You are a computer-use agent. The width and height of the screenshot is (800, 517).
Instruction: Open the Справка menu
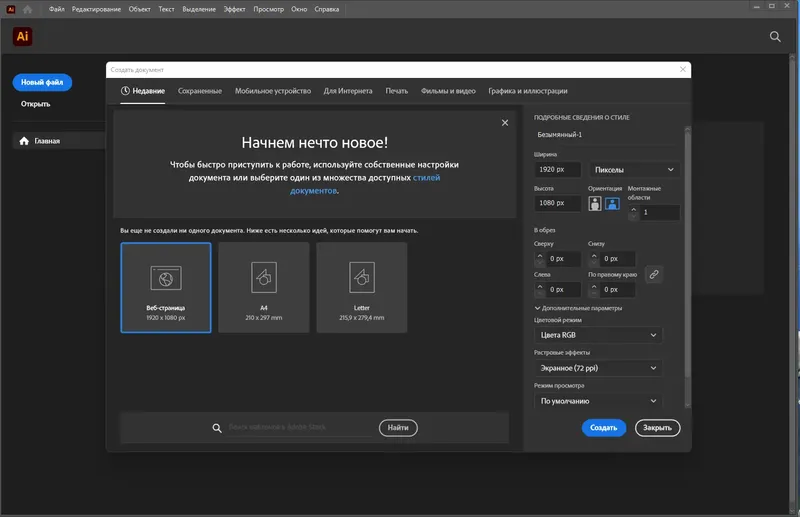point(327,9)
